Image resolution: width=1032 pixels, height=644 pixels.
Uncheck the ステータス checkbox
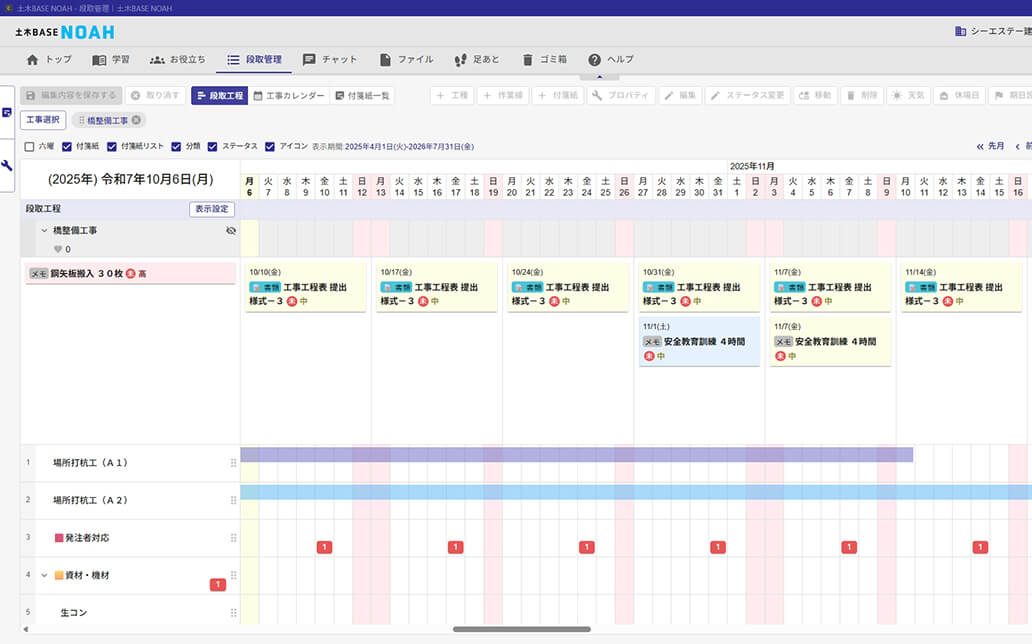tap(213, 146)
